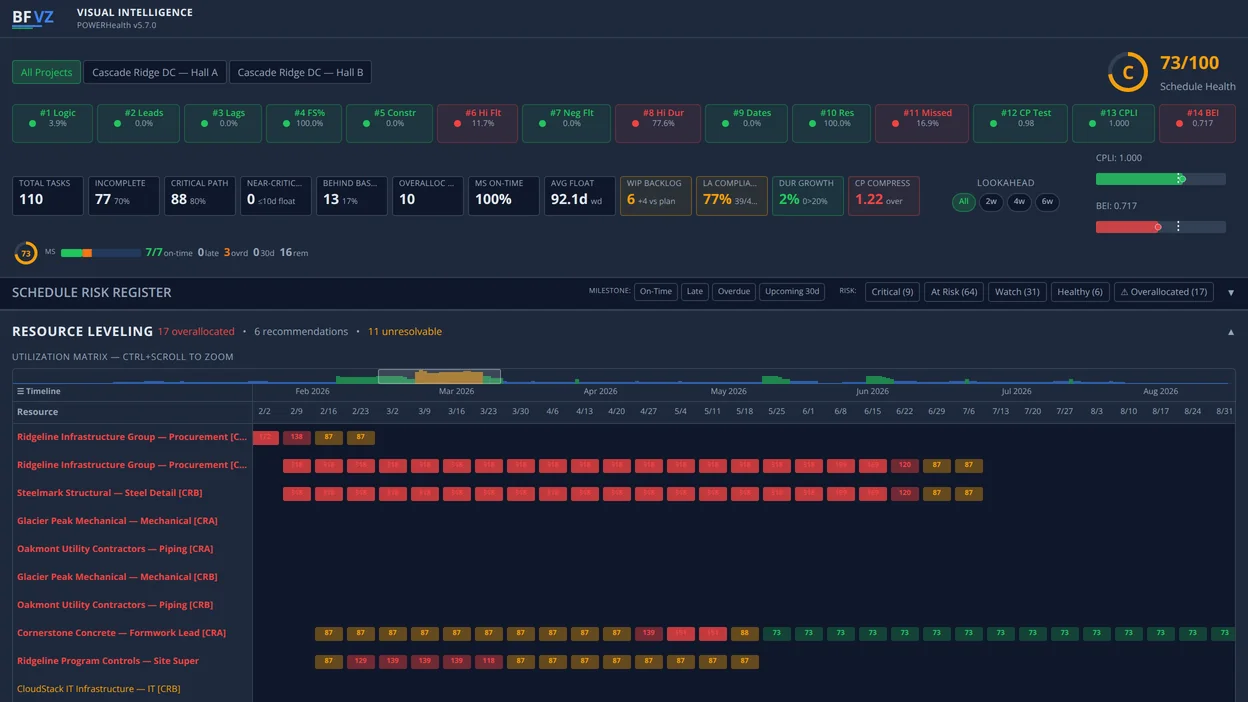Filter risks by Healthy (6)

tap(1080, 292)
